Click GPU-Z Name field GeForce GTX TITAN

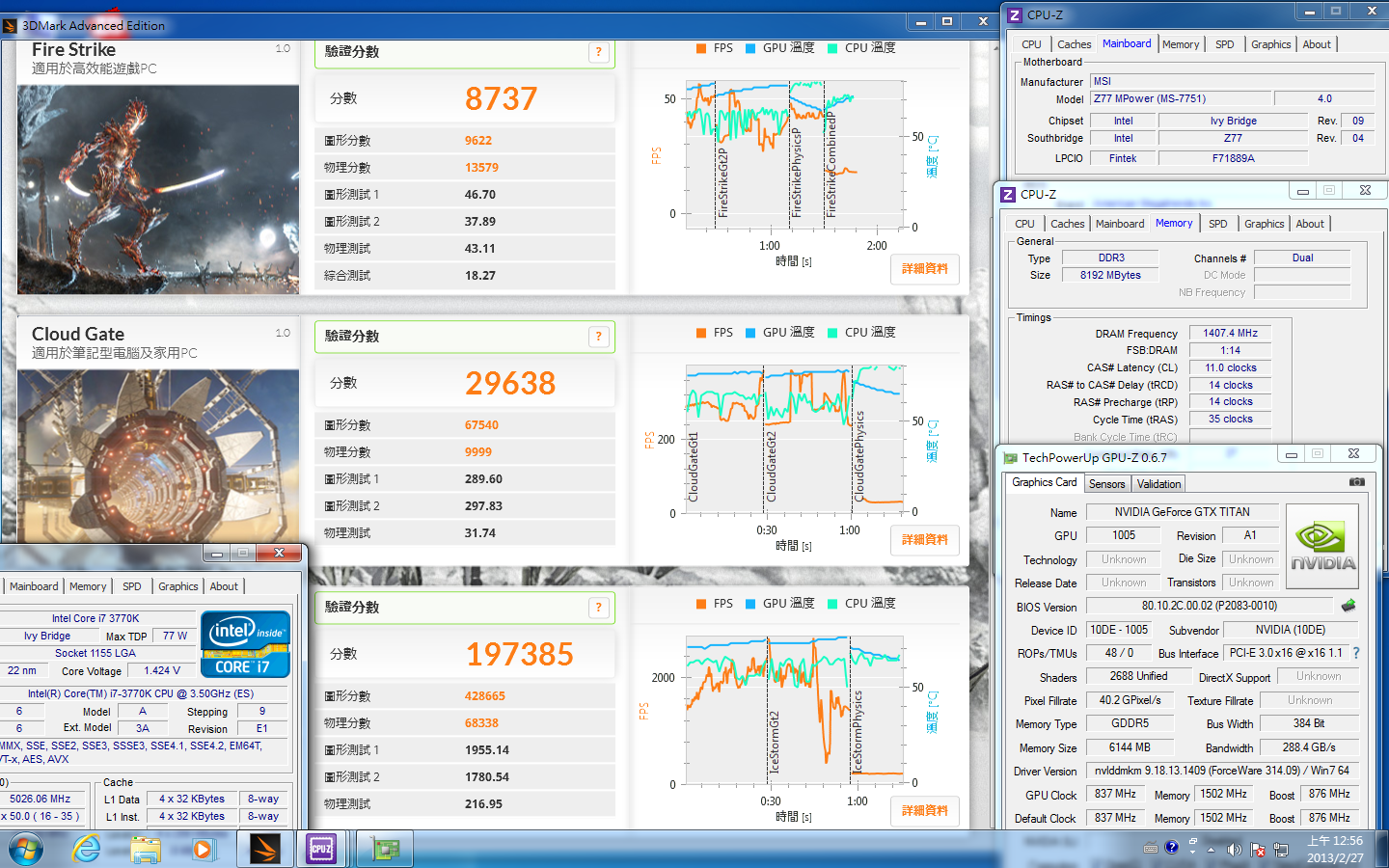click(1182, 512)
